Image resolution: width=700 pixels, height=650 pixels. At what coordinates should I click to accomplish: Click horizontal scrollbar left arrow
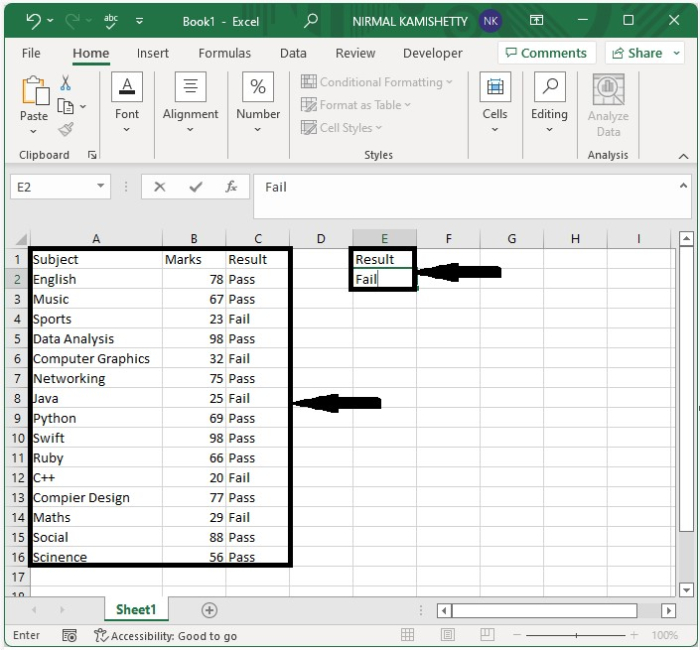tap(444, 610)
